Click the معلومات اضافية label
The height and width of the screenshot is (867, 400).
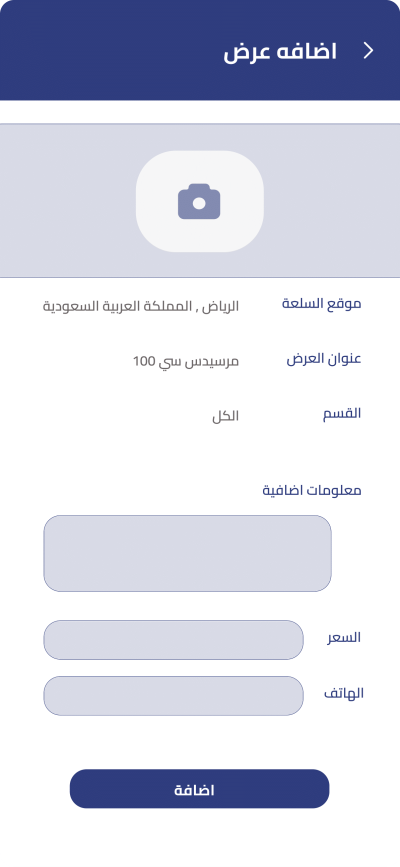tap(312, 490)
